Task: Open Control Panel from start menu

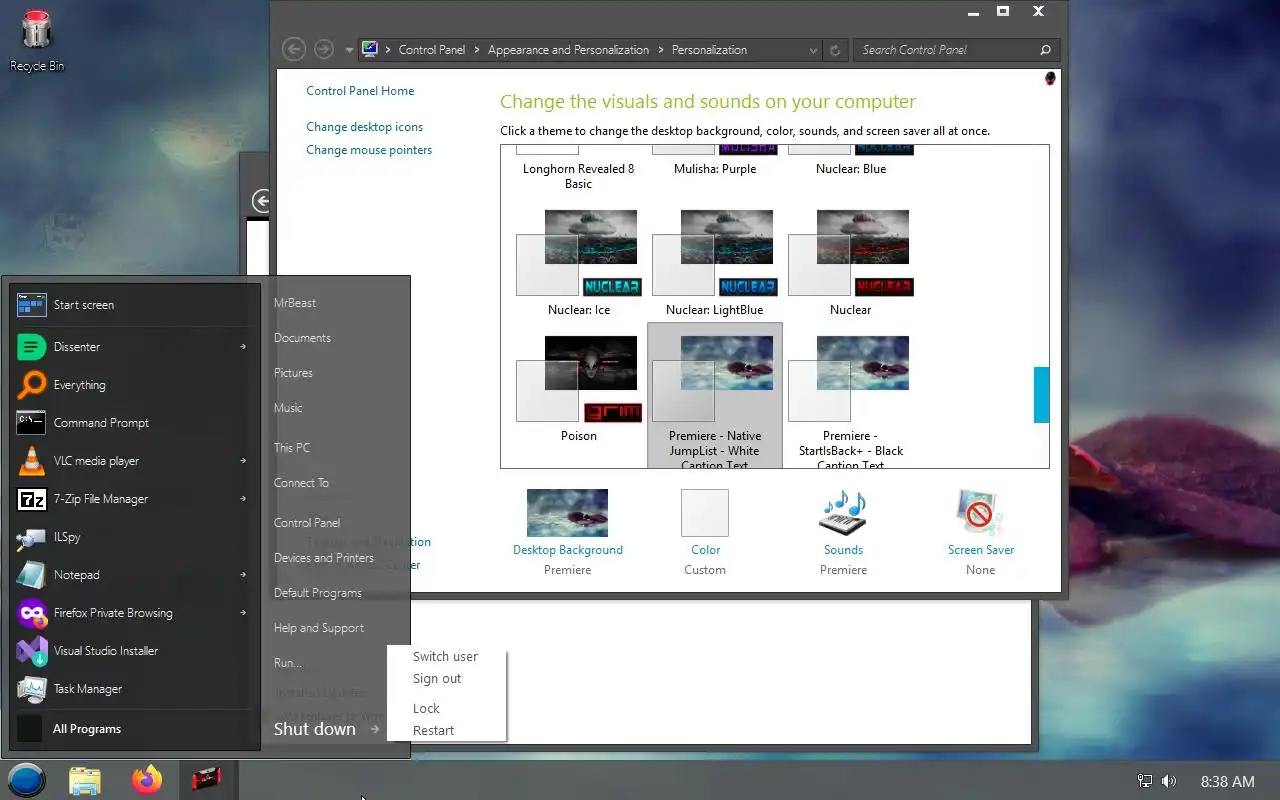Action: pyautogui.click(x=307, y=523)
